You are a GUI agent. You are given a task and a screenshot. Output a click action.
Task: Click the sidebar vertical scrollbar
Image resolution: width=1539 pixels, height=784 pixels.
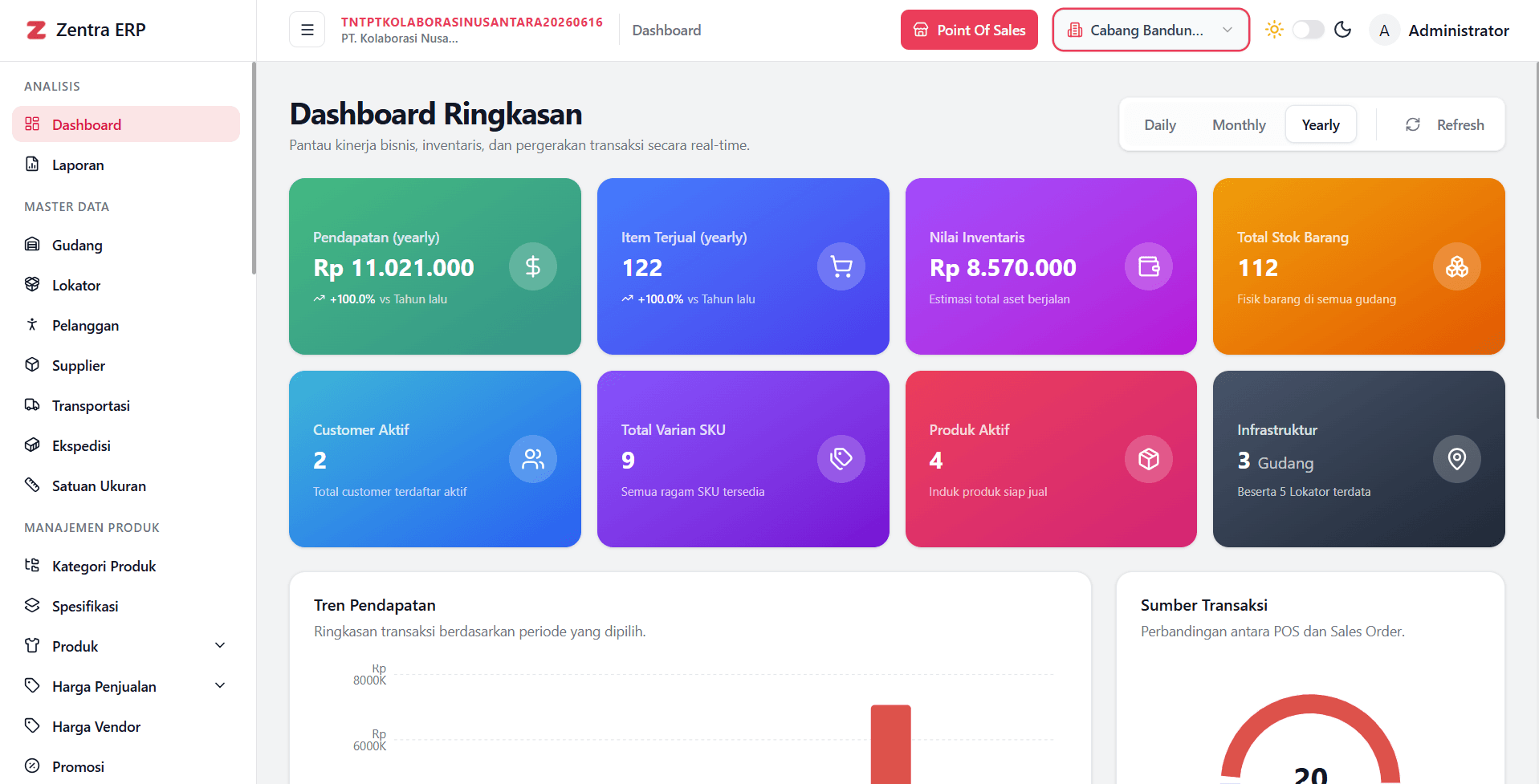254,169
